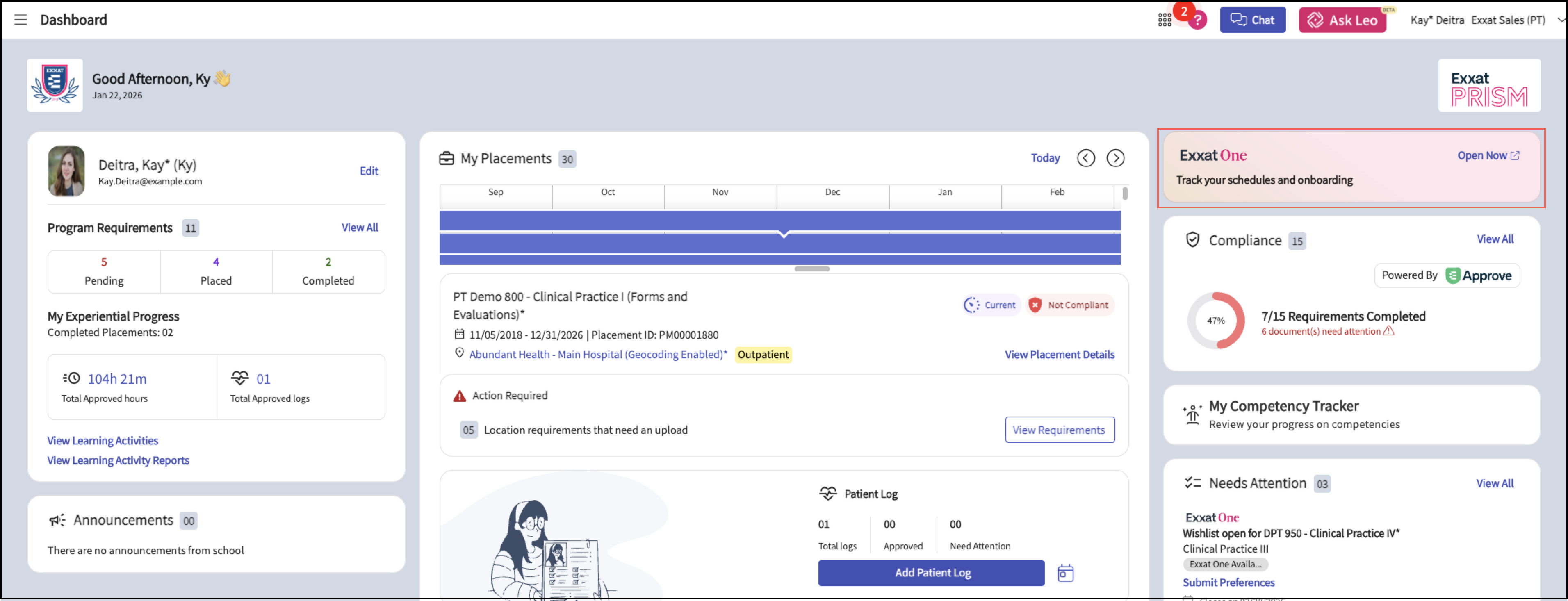Select the Pending requirements tab
This screenshot has width=1568, height=601.
click(104, 271)
